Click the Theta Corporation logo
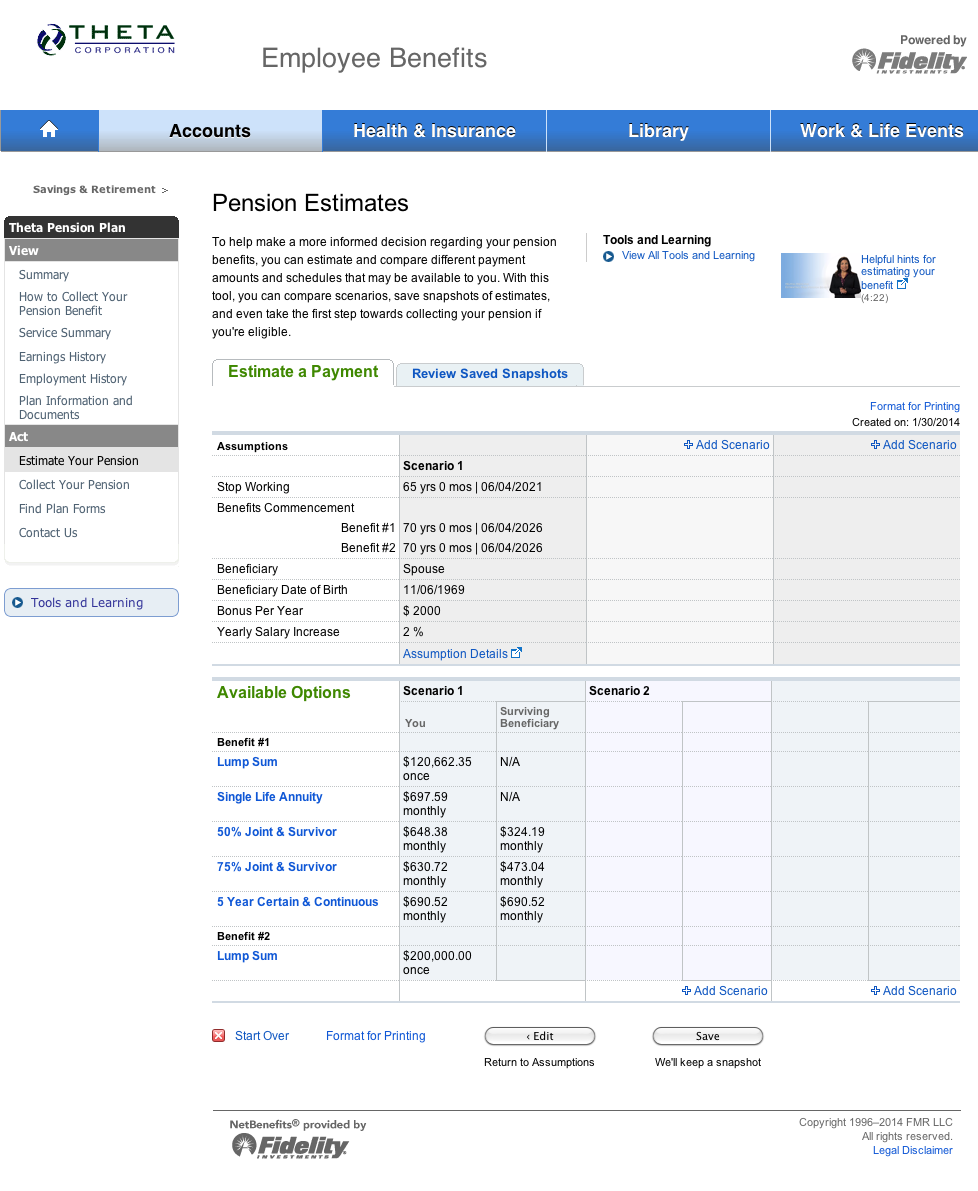The width and height of the screenshot is (978, 1191). [106, 40]
